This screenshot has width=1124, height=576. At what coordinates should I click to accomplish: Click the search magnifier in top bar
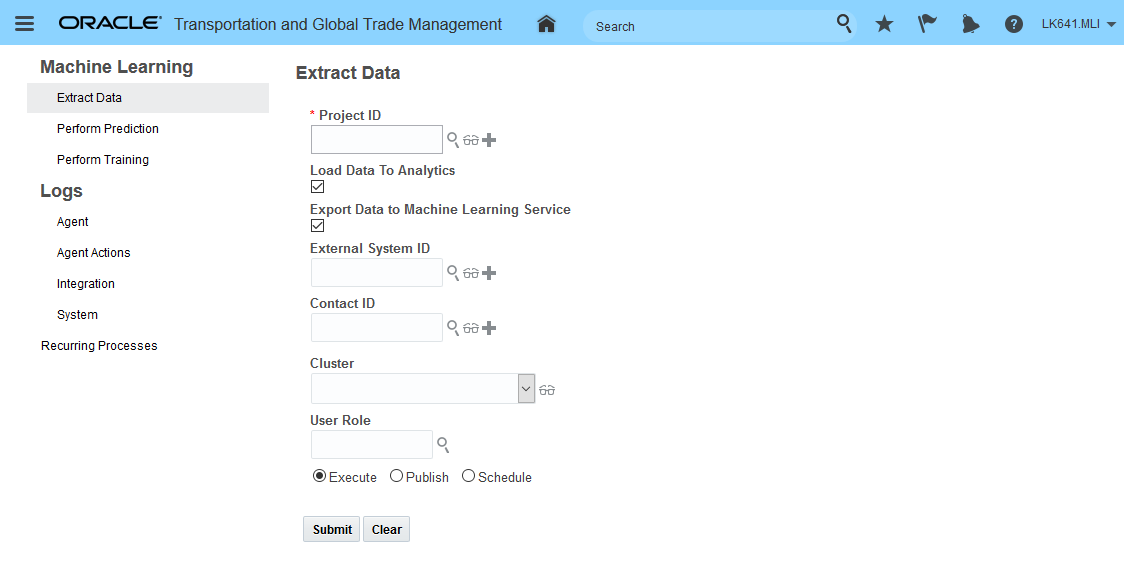(x=844, y=24)
